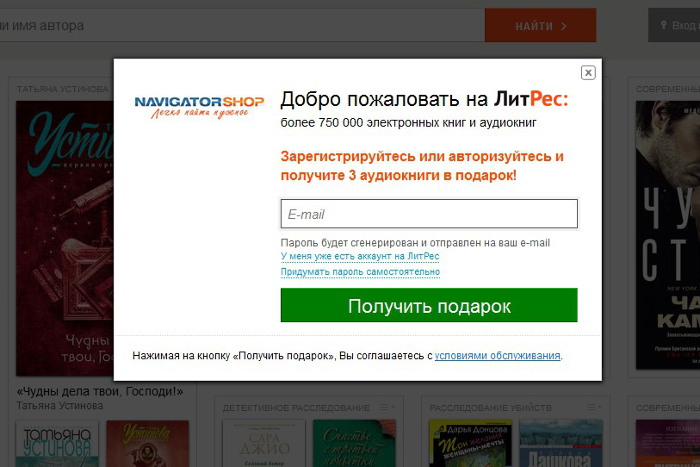This screenshot has width=700, height=467.
Task: Open the Дарья Донцова book cover
Action: [x=471, y=443]
